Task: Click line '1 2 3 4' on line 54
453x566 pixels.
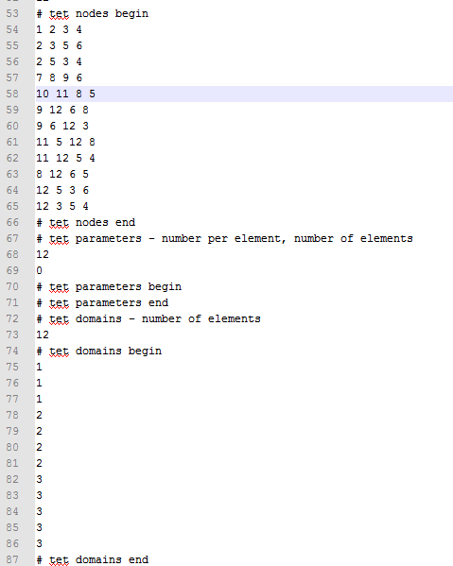Action: pos(59,30)
